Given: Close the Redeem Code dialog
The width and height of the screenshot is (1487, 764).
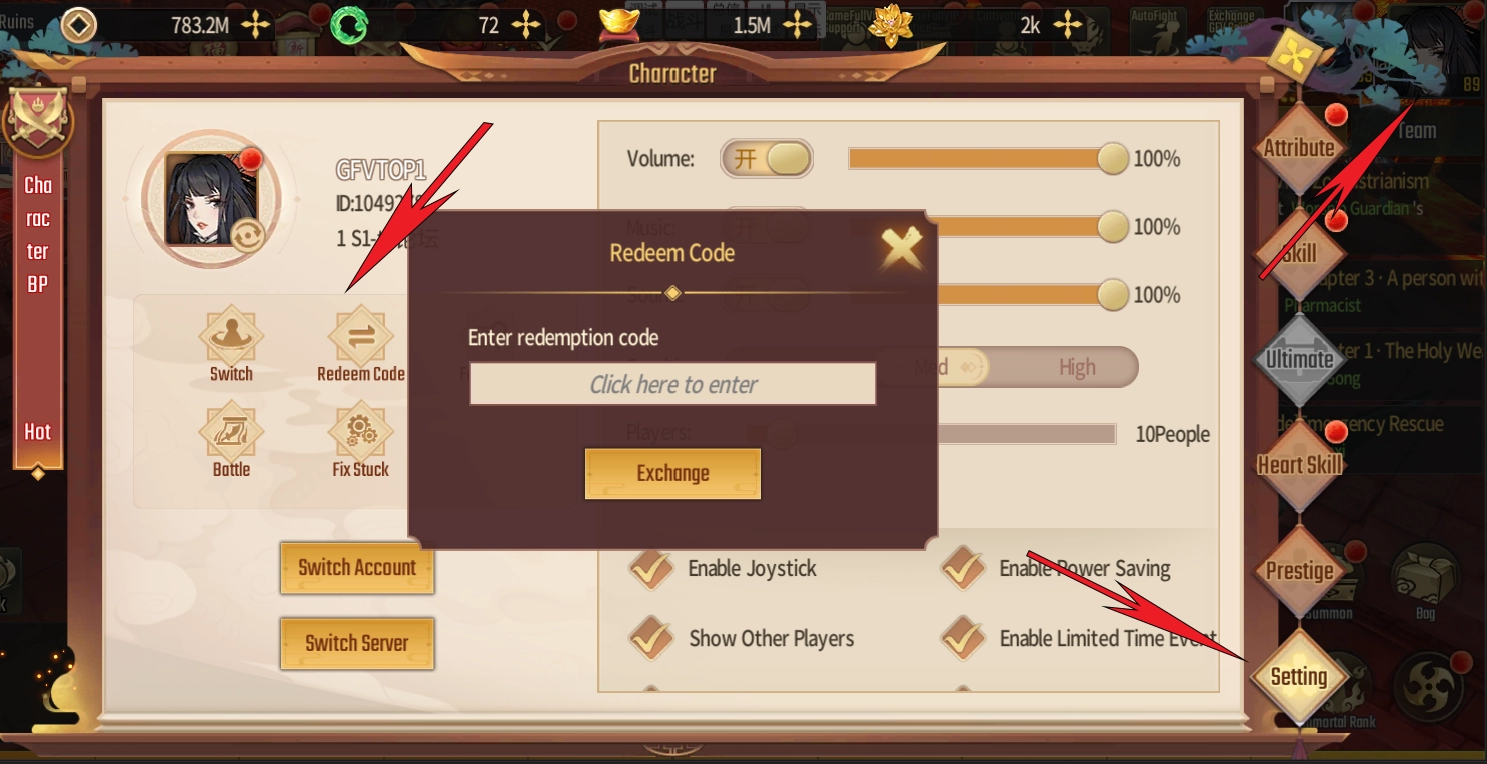Looking at the screenshot, I should click(902, 249).
